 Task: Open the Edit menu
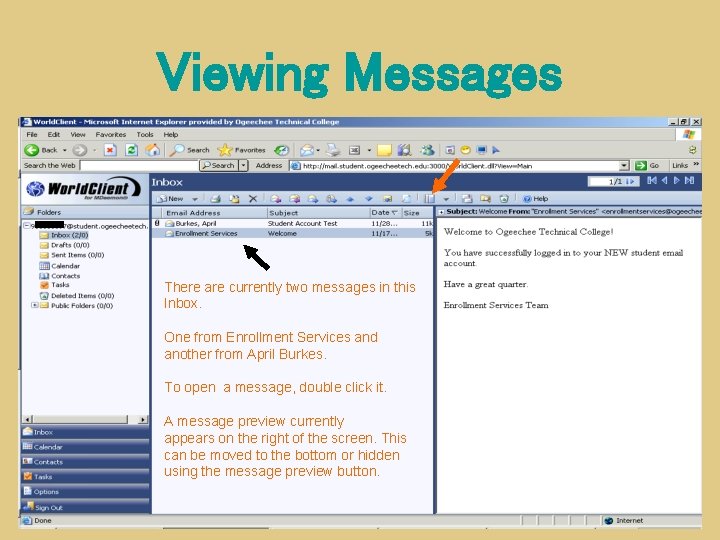[54, 135]
